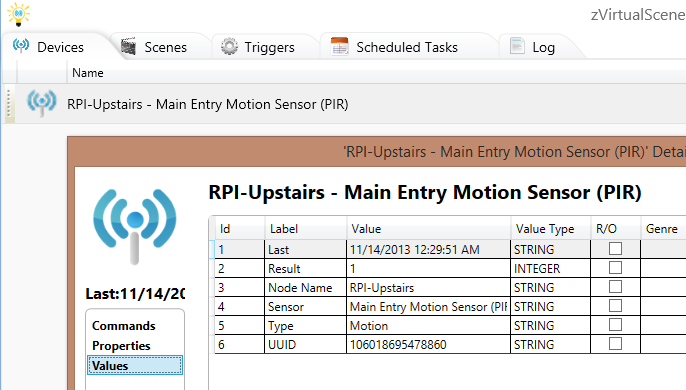This screenshot has height=390, width=686.
Task: Click the zVirtualScenes lightbulb app icon
Action: point(18,14)
